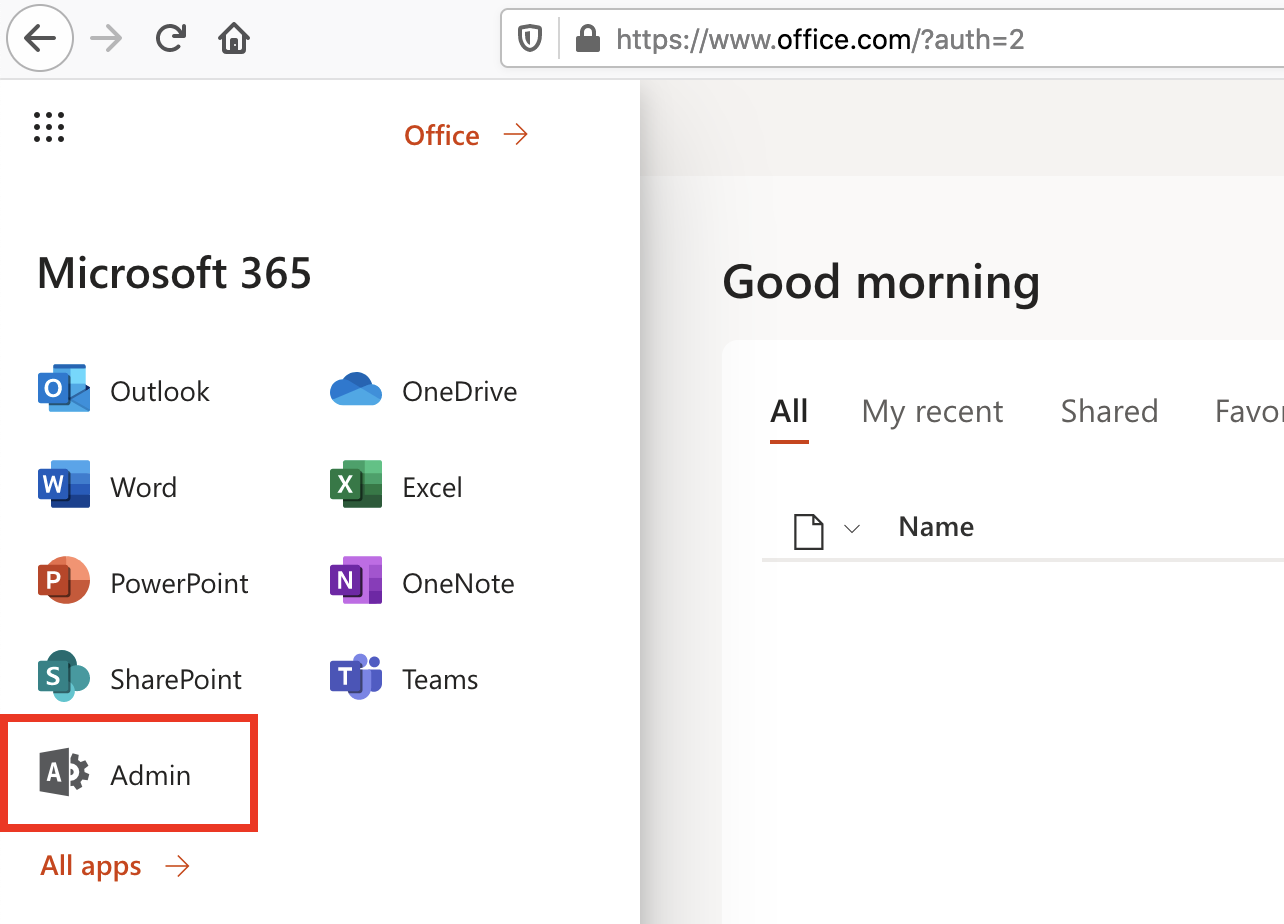This screenshot has width=1284, height=924.
Task: Go to the browser home page
Action: coord(234,39)
